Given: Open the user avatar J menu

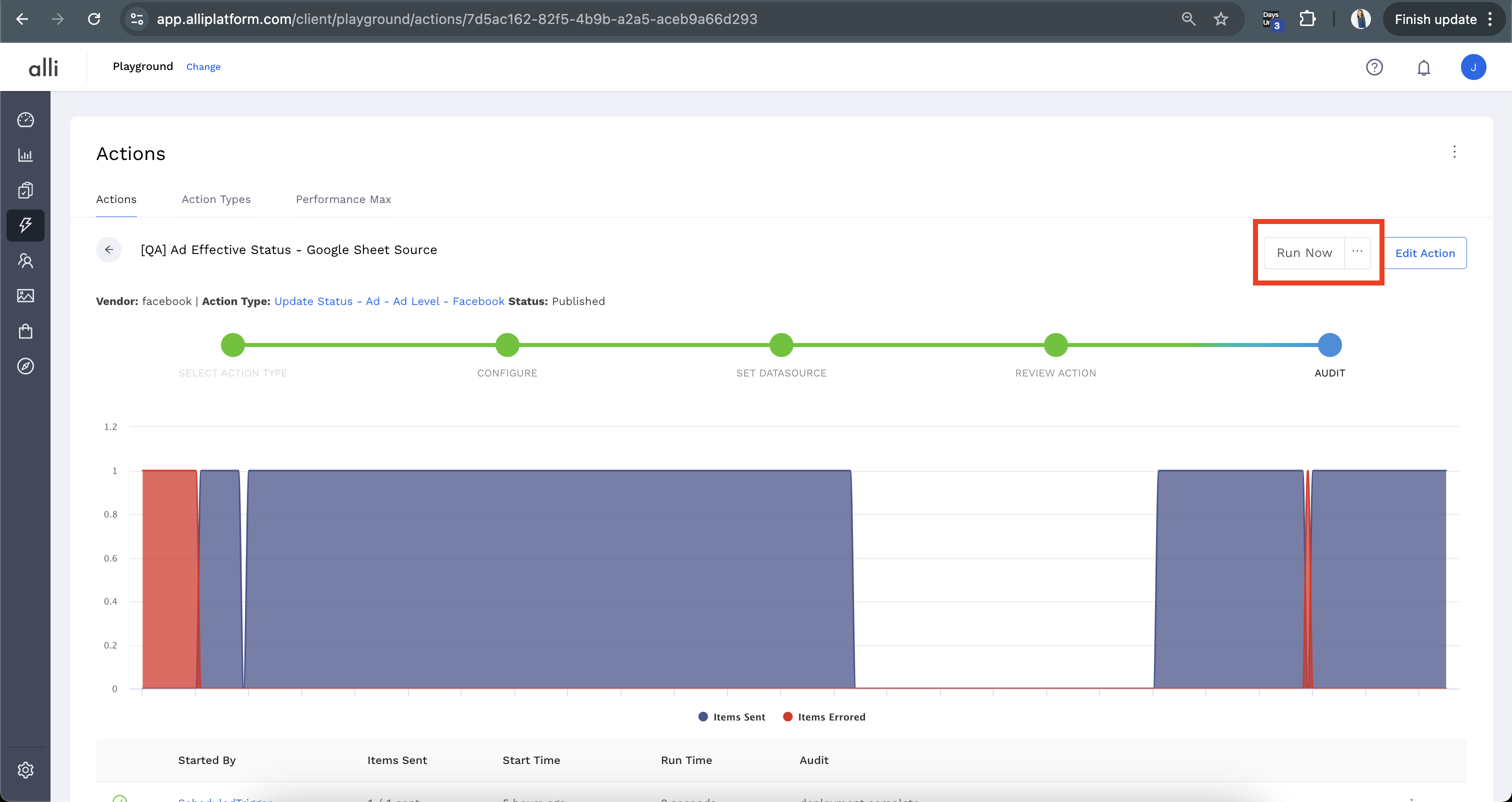Looking at the screenshot, I should (x=1472, y=67).
